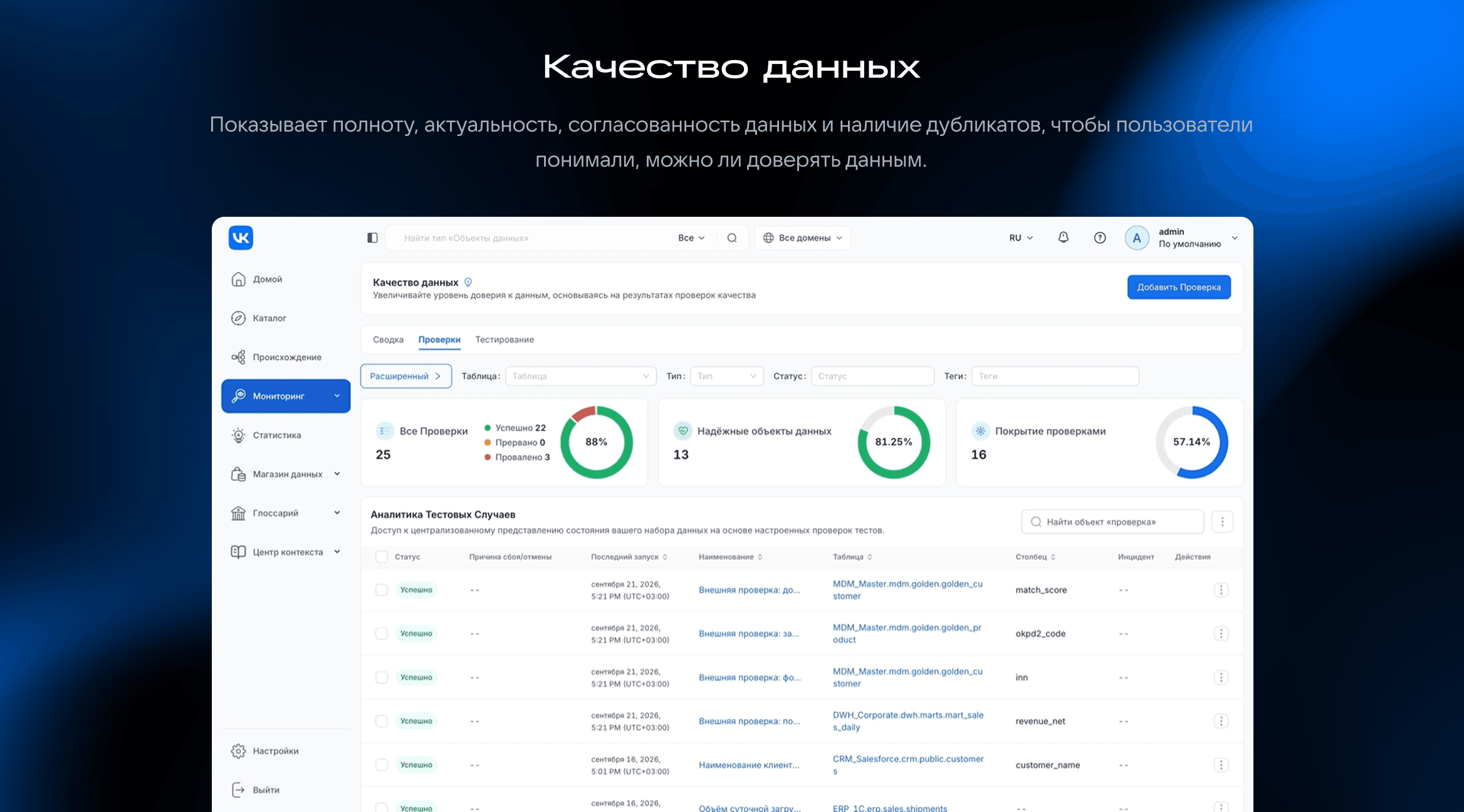Image resolution: width=1464 pixels, height=812 pixels.
Task: Open the Тип filter dropdown
Action: tap(726, 376)
